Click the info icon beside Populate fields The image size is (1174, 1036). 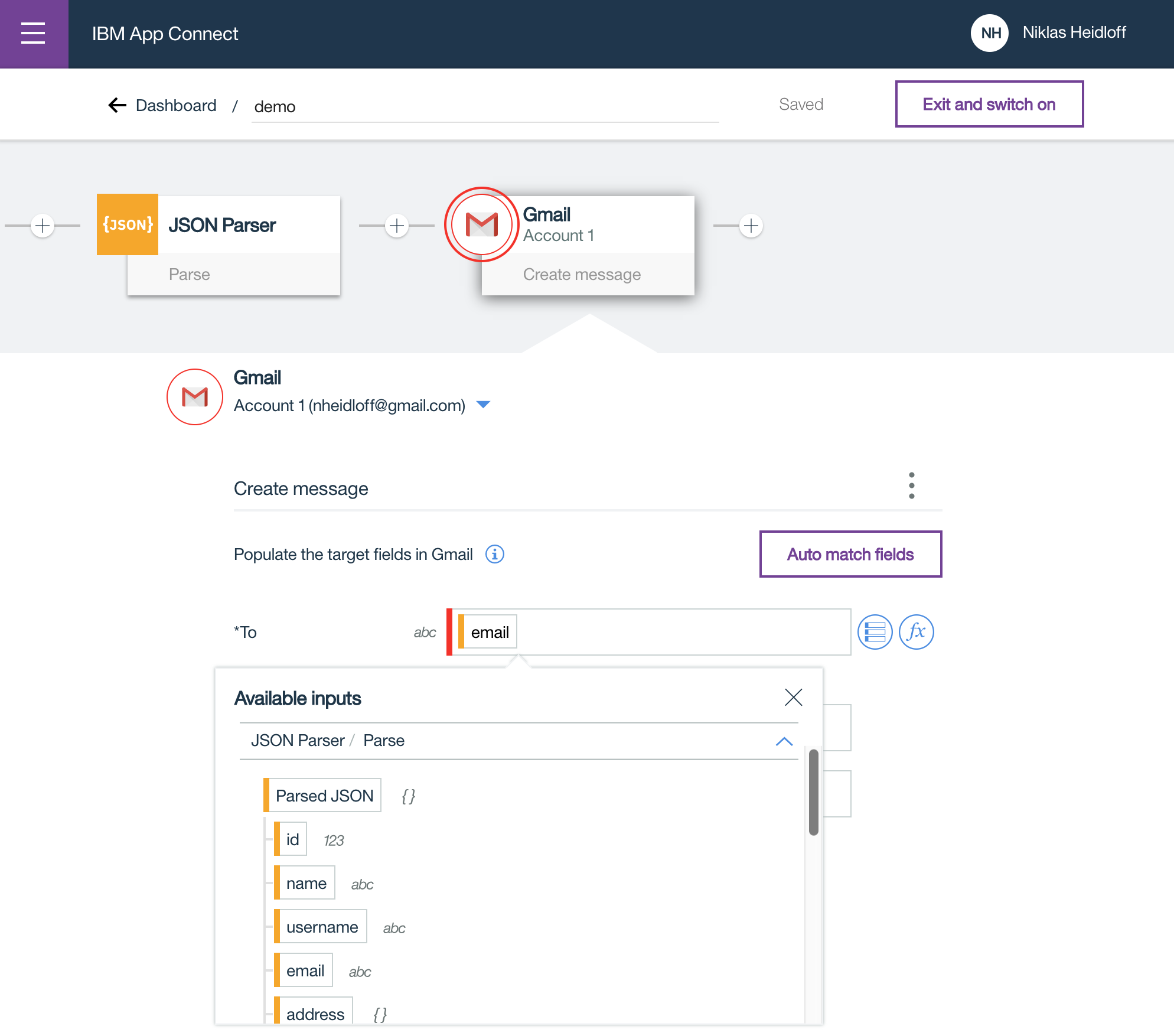click(x=495, y=554)
